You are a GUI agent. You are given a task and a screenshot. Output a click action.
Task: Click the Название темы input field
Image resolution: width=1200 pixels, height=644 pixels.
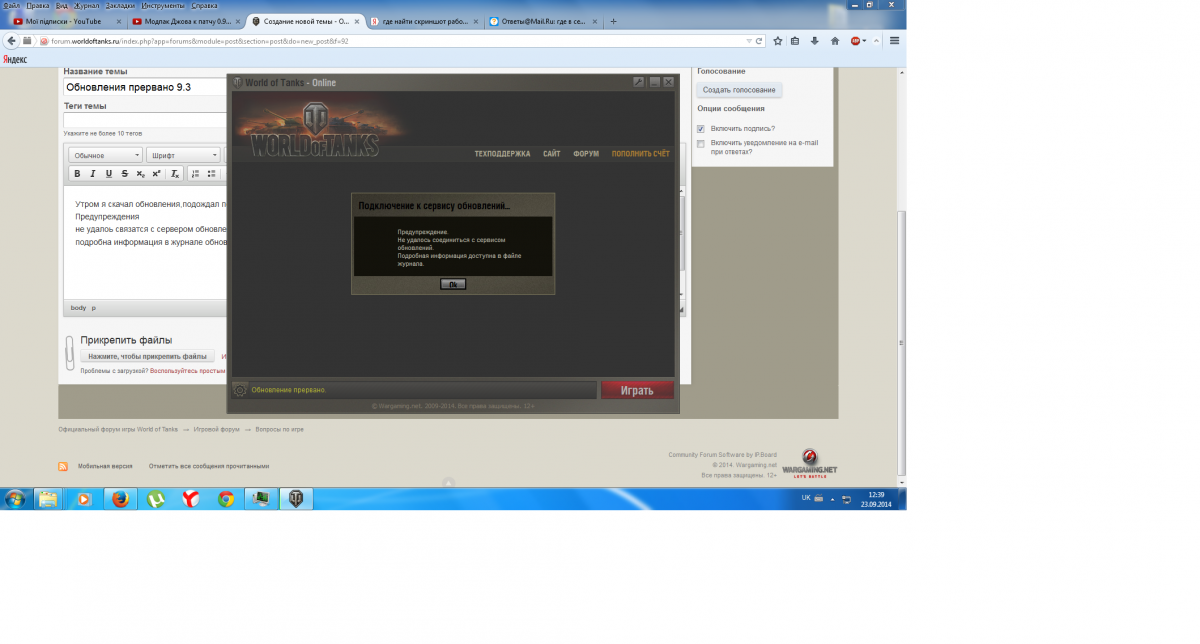point(147,87)
